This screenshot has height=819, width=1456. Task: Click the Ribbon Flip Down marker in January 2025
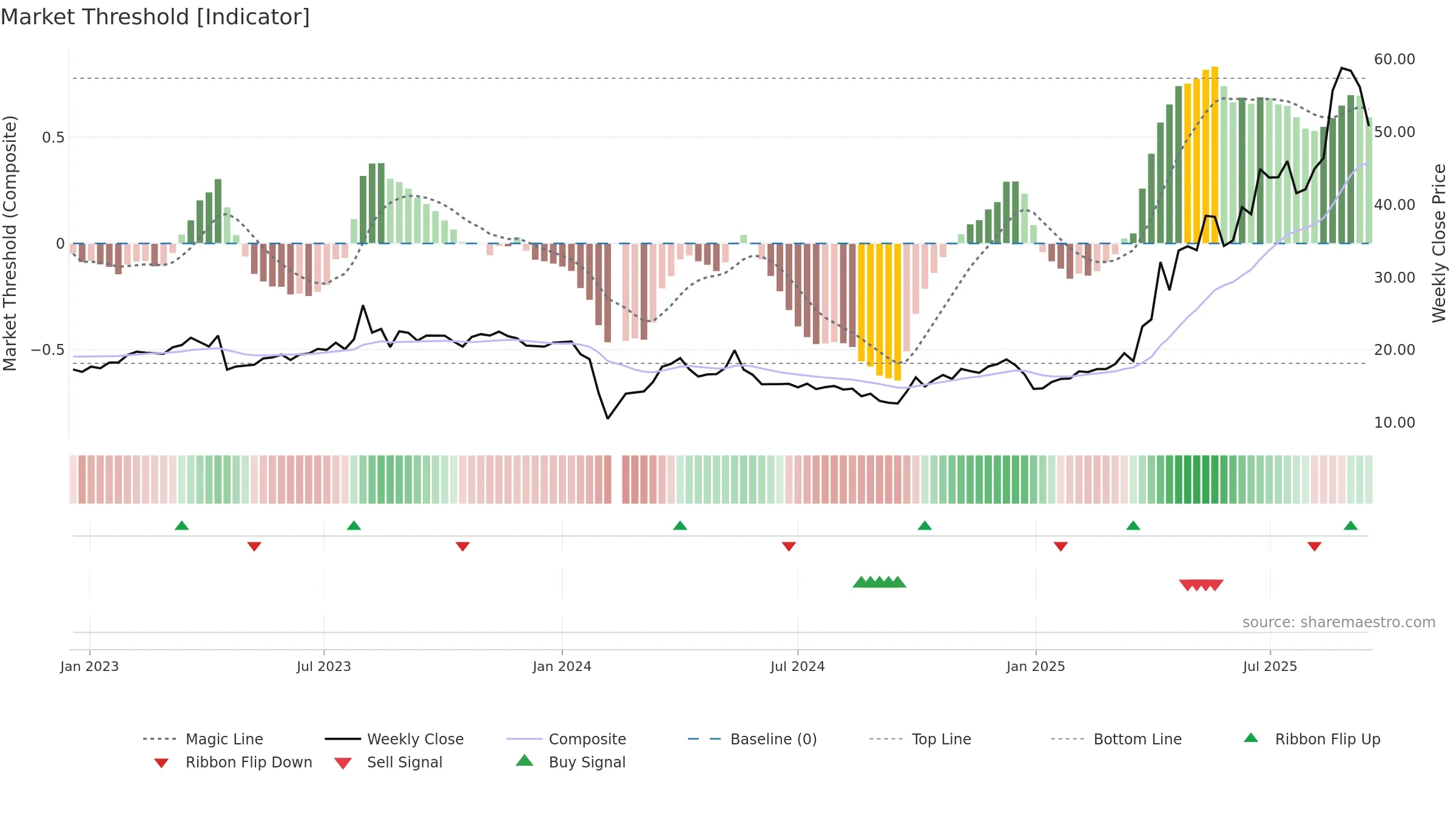point(1060,547)
